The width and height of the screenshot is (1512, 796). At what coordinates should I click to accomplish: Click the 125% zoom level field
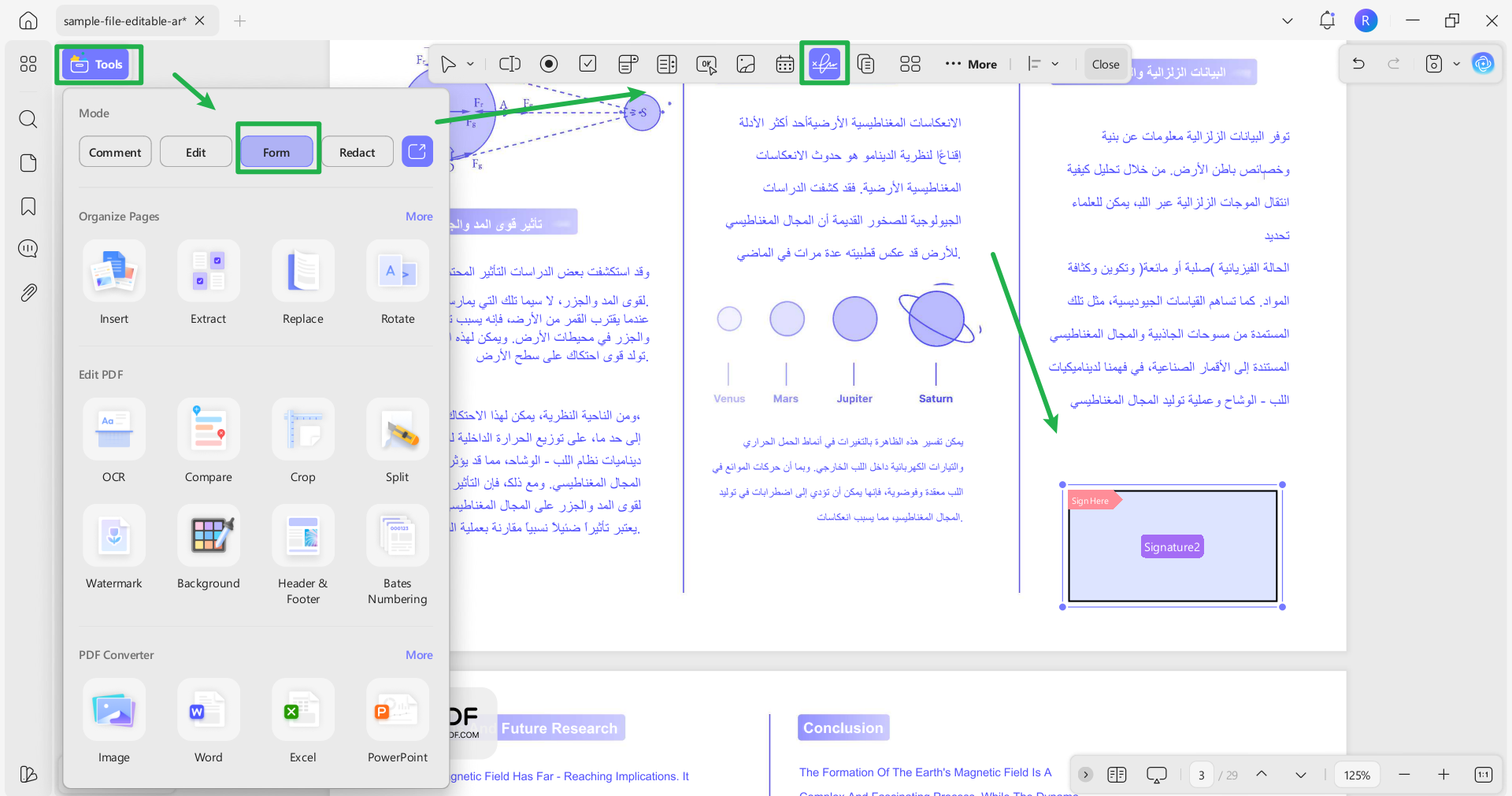pos(1357,775)
